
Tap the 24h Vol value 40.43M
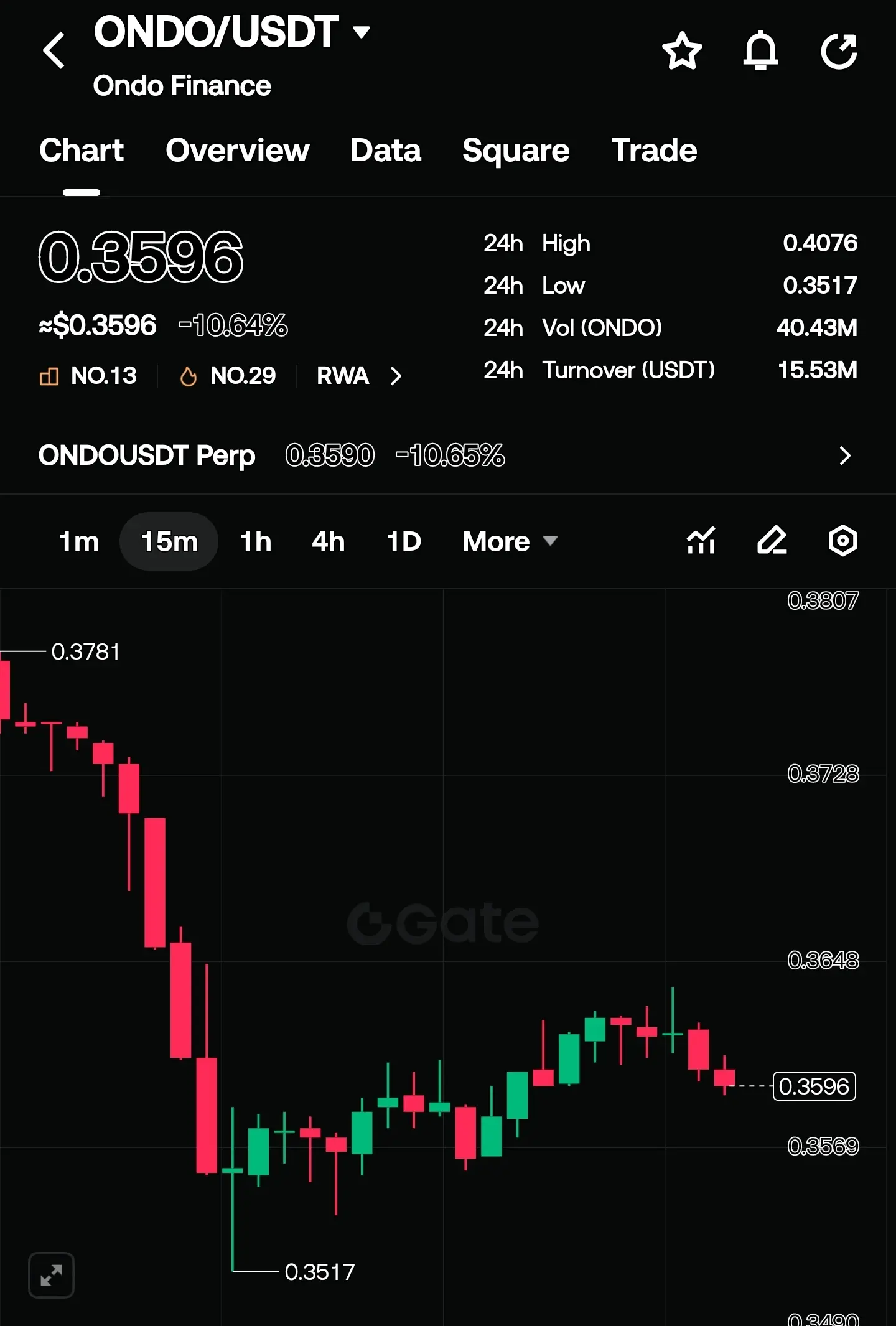pyautogui.click(x=817, y=328)
